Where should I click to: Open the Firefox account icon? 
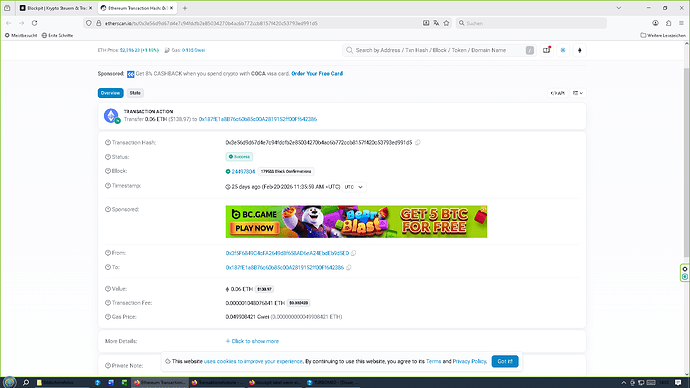(x=655, y=23)
